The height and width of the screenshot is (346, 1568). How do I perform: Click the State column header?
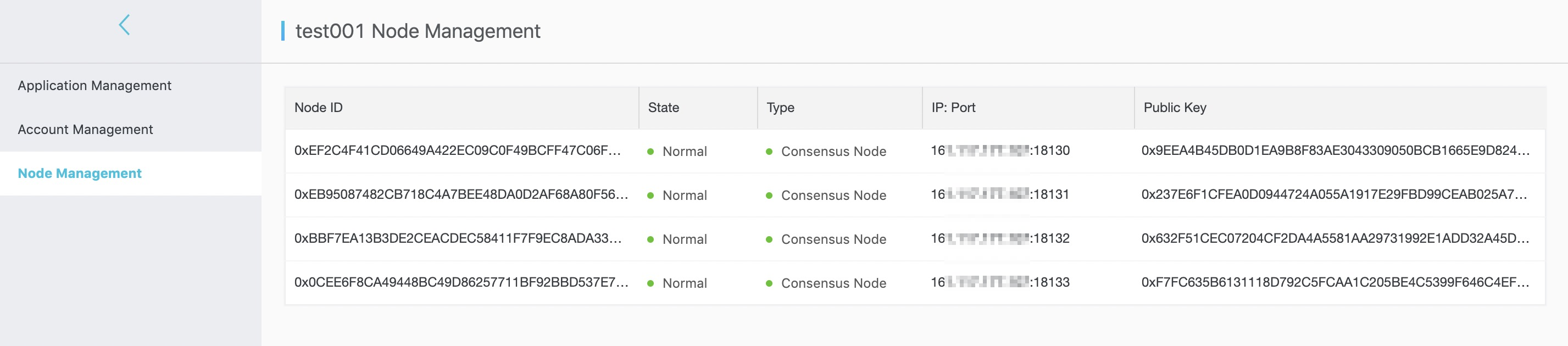click(664, 108)
